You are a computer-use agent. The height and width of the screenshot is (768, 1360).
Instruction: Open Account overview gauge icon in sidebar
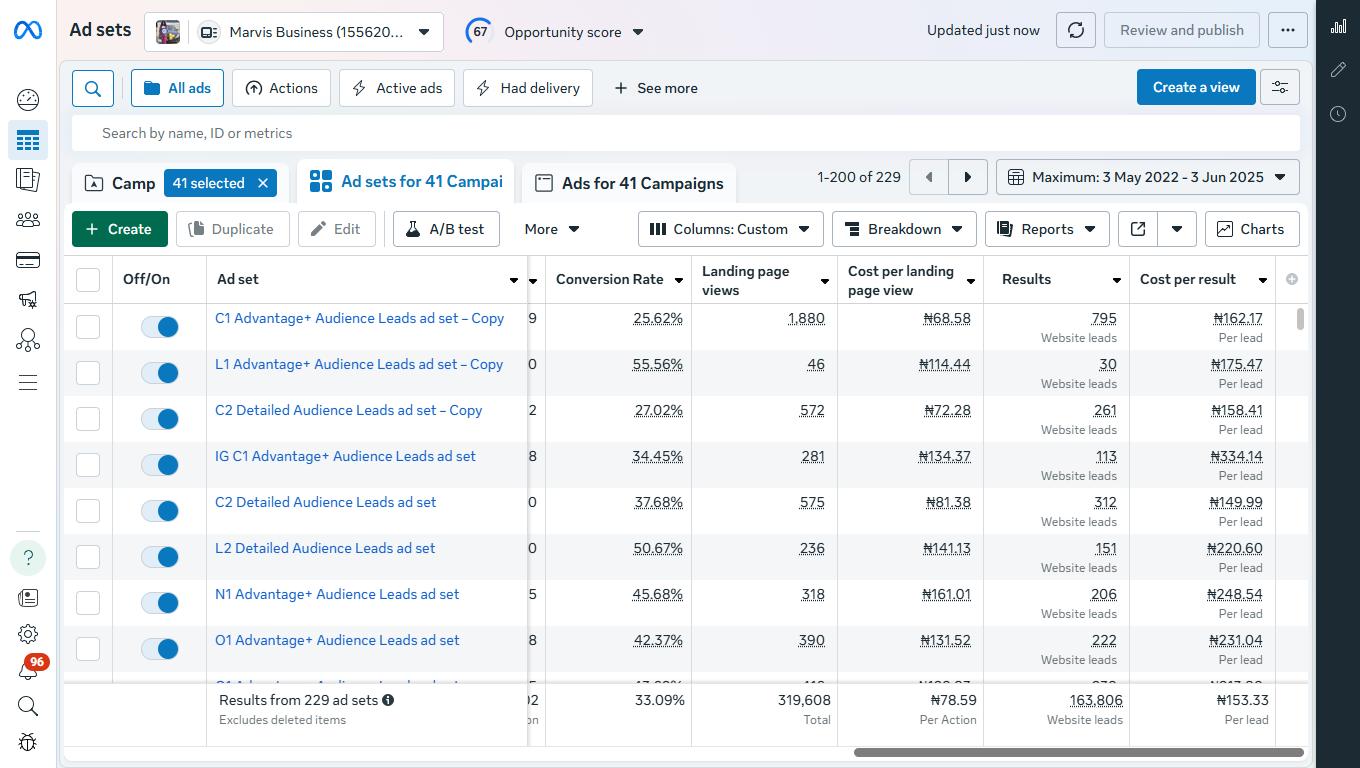(x=28, y=100)
